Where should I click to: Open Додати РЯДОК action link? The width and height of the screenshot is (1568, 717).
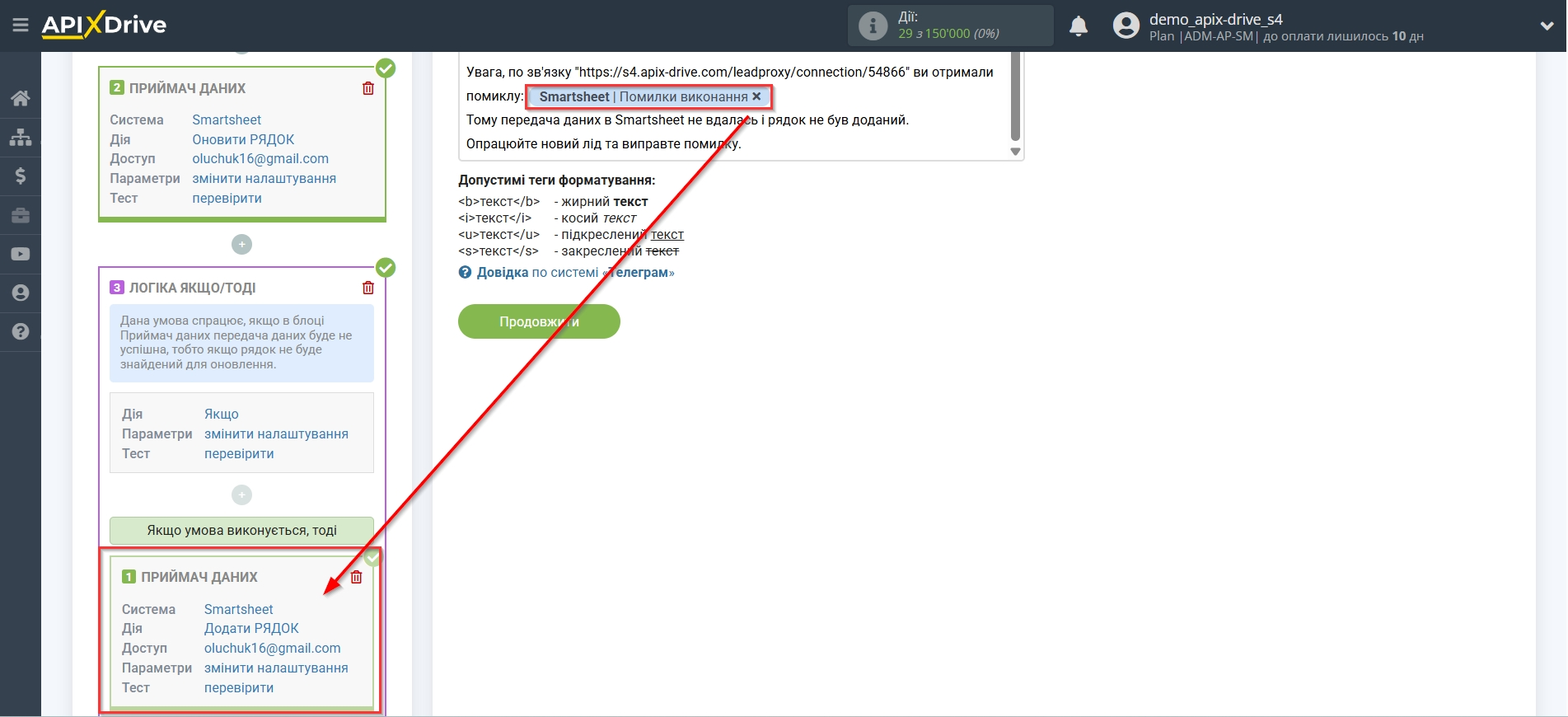(x=251, y=629)
